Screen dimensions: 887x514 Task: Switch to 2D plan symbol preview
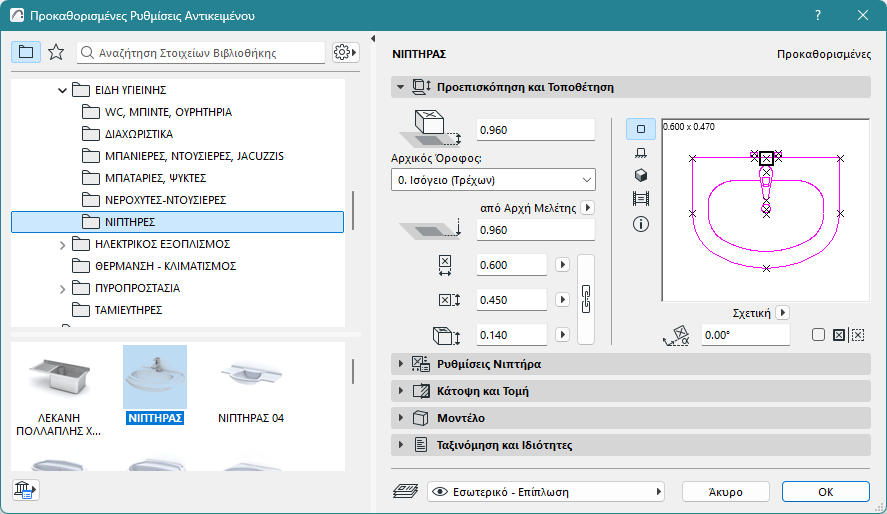641,129
